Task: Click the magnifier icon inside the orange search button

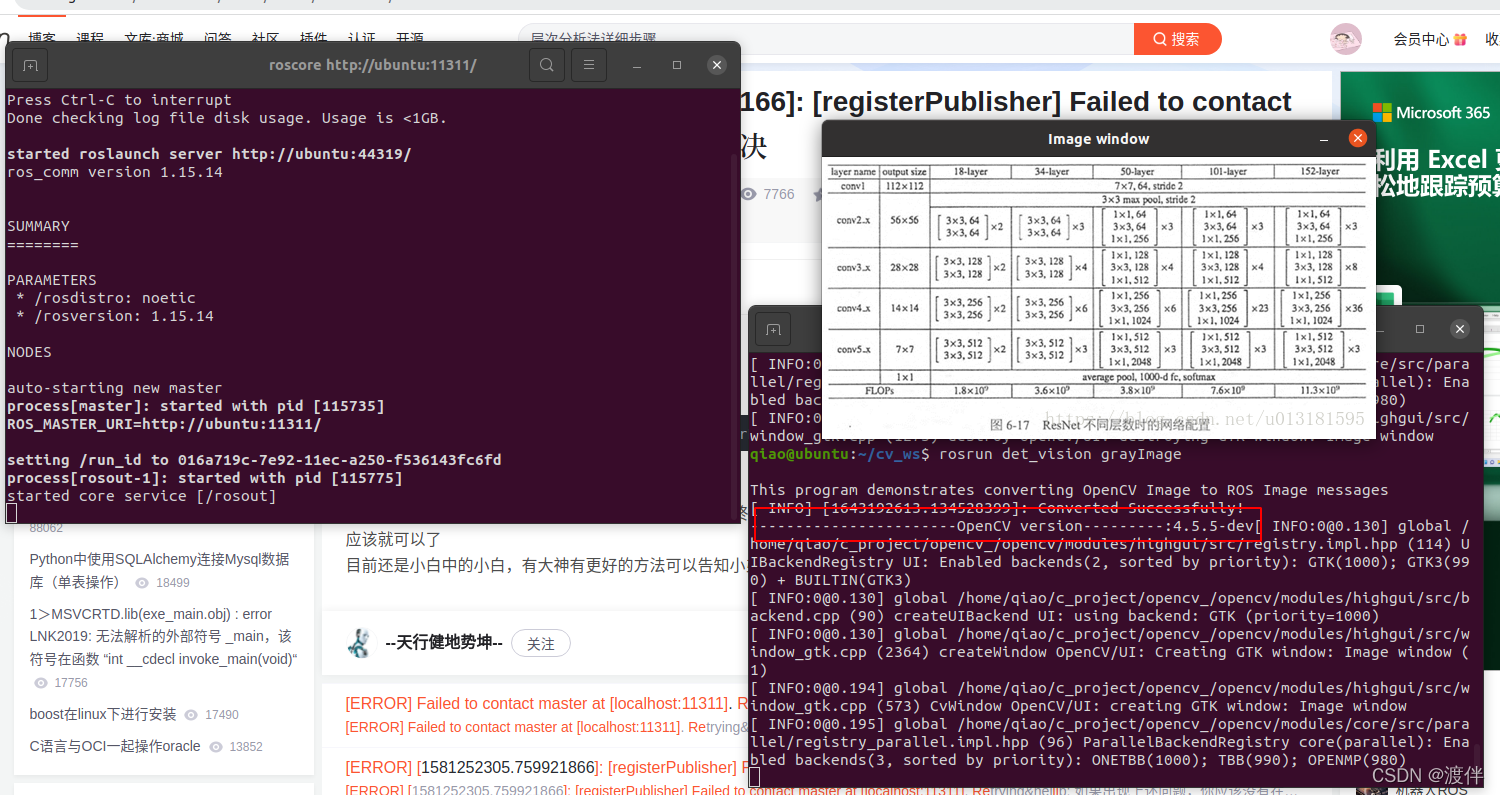Action: tap(1159, 38)
